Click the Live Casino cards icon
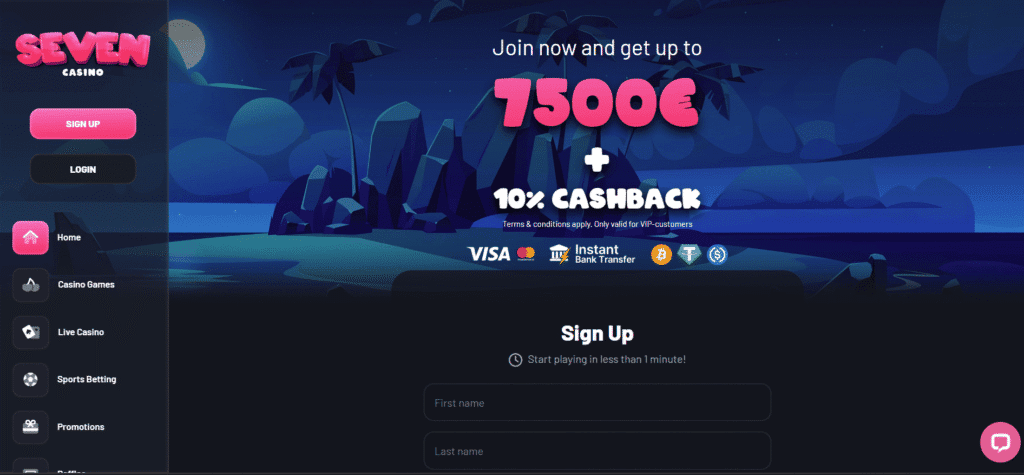 coord(31,333)
